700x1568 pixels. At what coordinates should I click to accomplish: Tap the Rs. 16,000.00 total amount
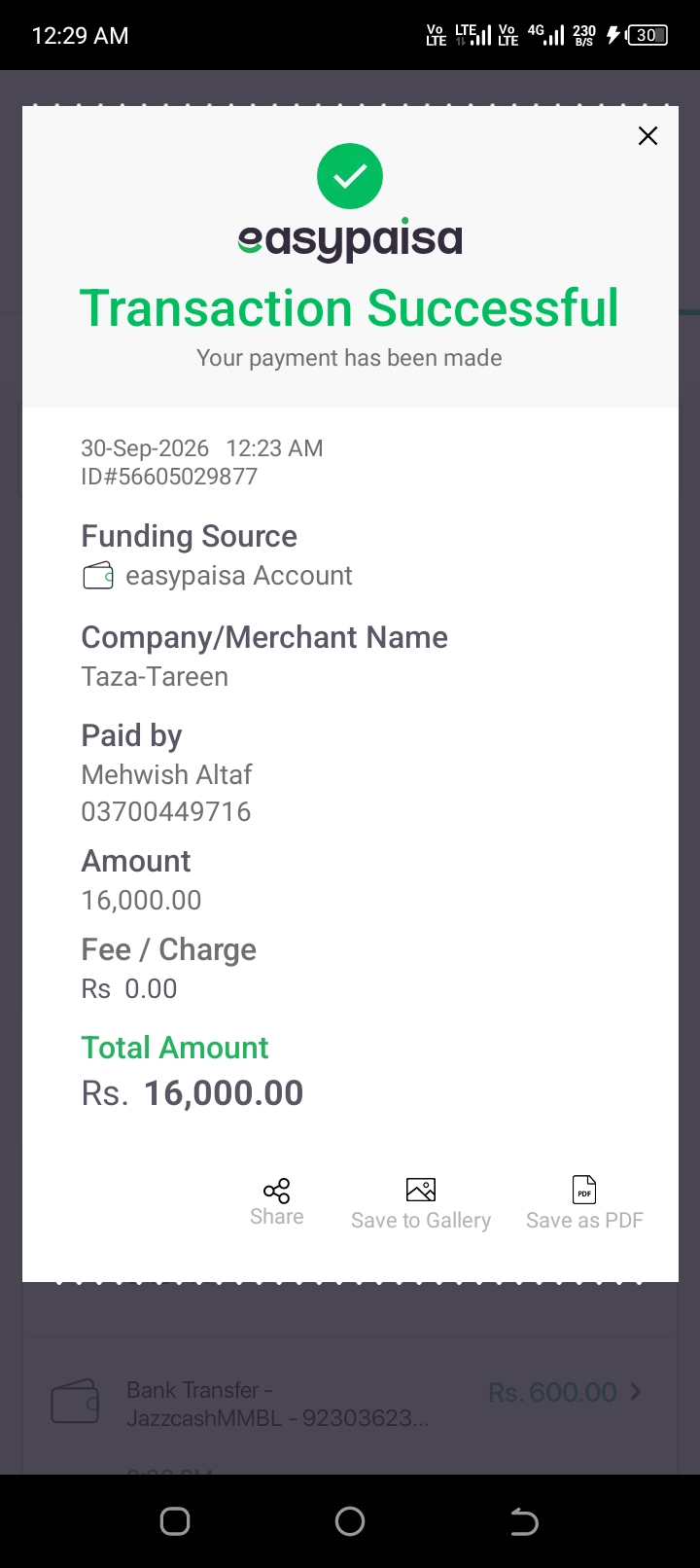(x=192, y=1093)
